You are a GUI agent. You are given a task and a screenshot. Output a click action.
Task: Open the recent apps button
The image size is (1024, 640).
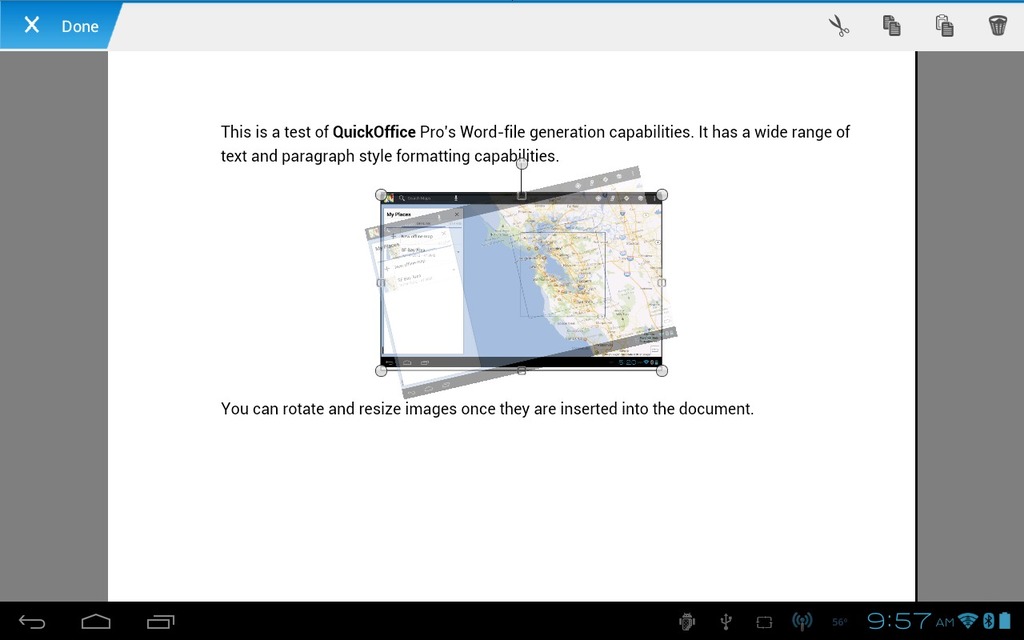(x=161, y=622)
